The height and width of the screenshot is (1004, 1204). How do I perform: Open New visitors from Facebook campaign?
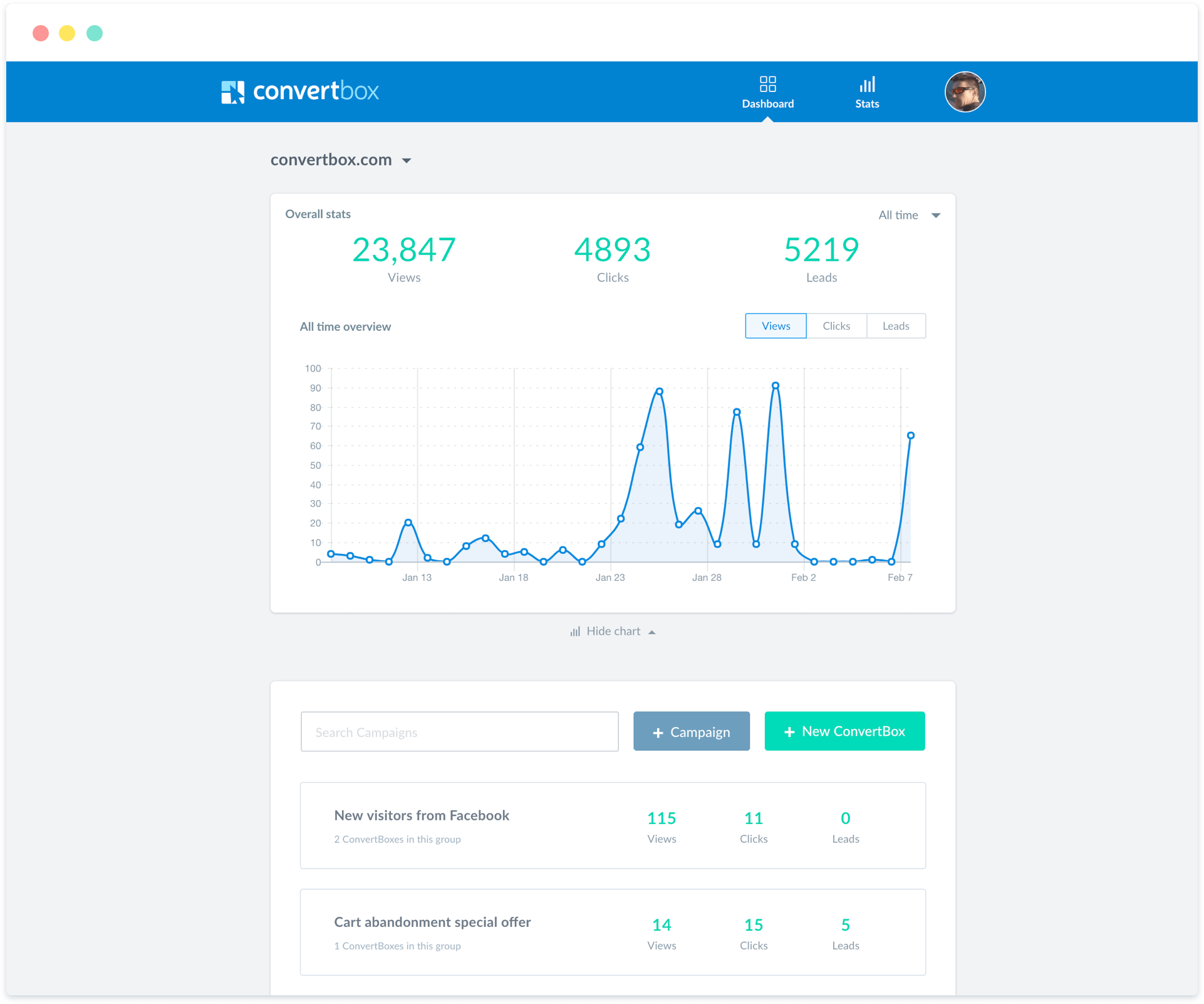[x=613, y=825]
